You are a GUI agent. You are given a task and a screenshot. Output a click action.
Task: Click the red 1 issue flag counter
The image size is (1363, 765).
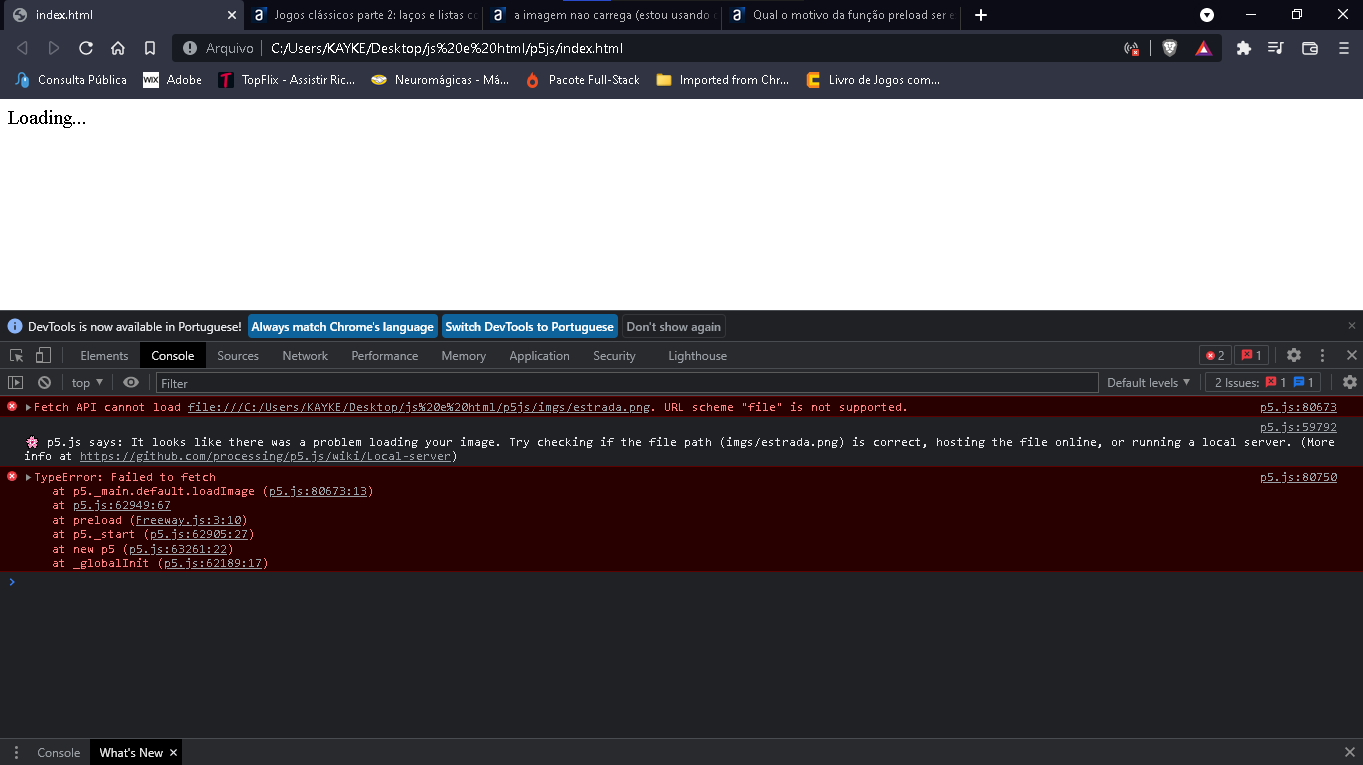[x=1251, y=355]
